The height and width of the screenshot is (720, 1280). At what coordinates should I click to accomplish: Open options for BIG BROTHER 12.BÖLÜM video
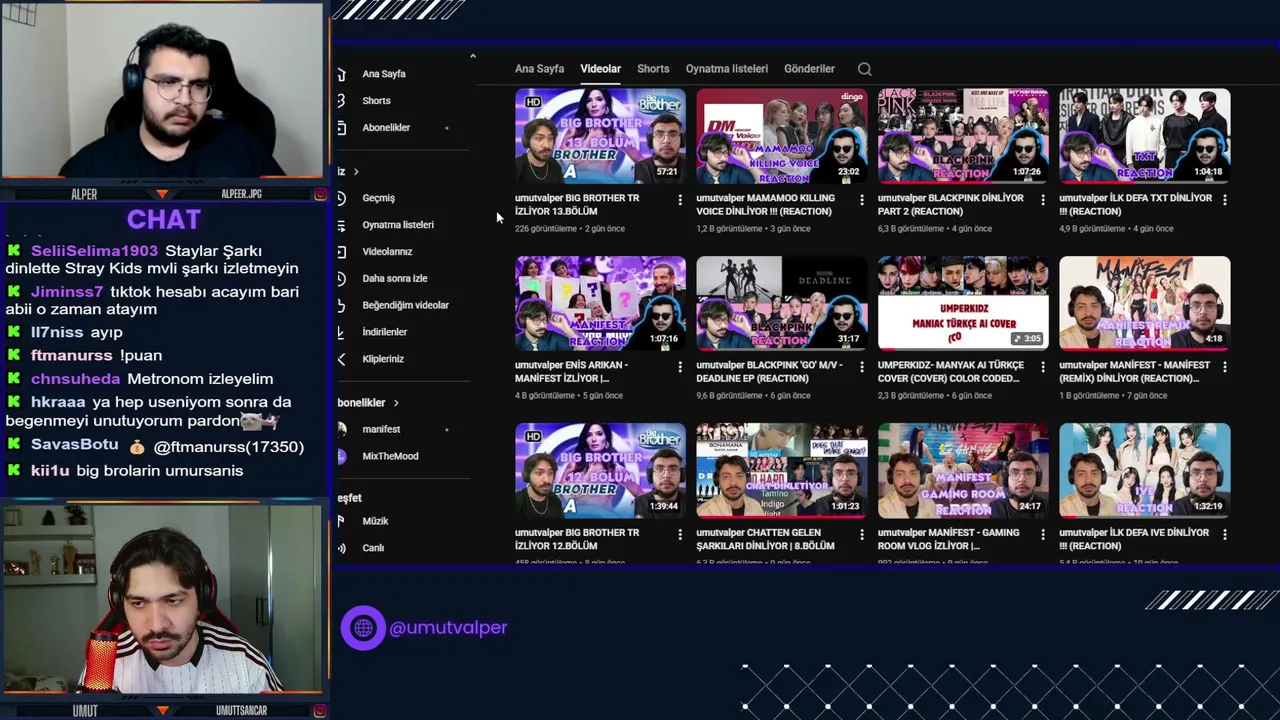click(x=680, y=535)
